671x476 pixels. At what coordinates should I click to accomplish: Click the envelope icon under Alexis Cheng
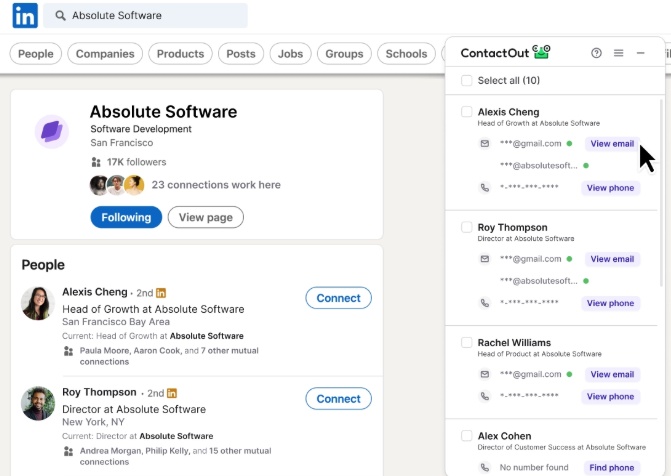point(484,143)
